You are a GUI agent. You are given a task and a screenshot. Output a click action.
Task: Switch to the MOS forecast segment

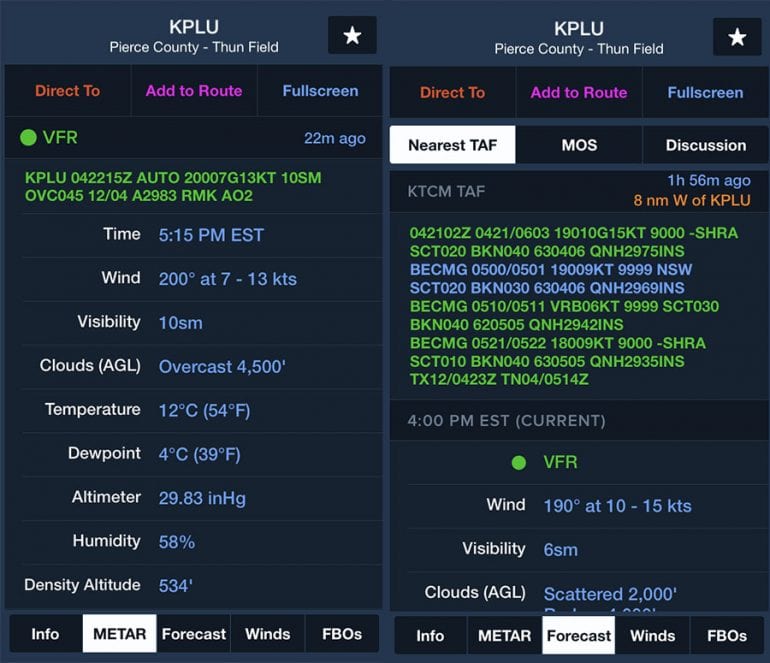coord(579,145)
